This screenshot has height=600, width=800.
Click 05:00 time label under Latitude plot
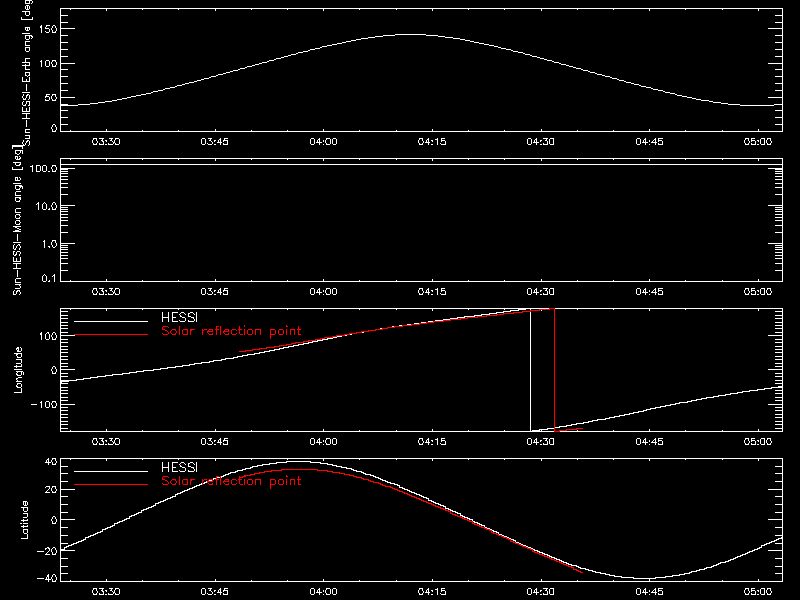click(x=758, y=591)
